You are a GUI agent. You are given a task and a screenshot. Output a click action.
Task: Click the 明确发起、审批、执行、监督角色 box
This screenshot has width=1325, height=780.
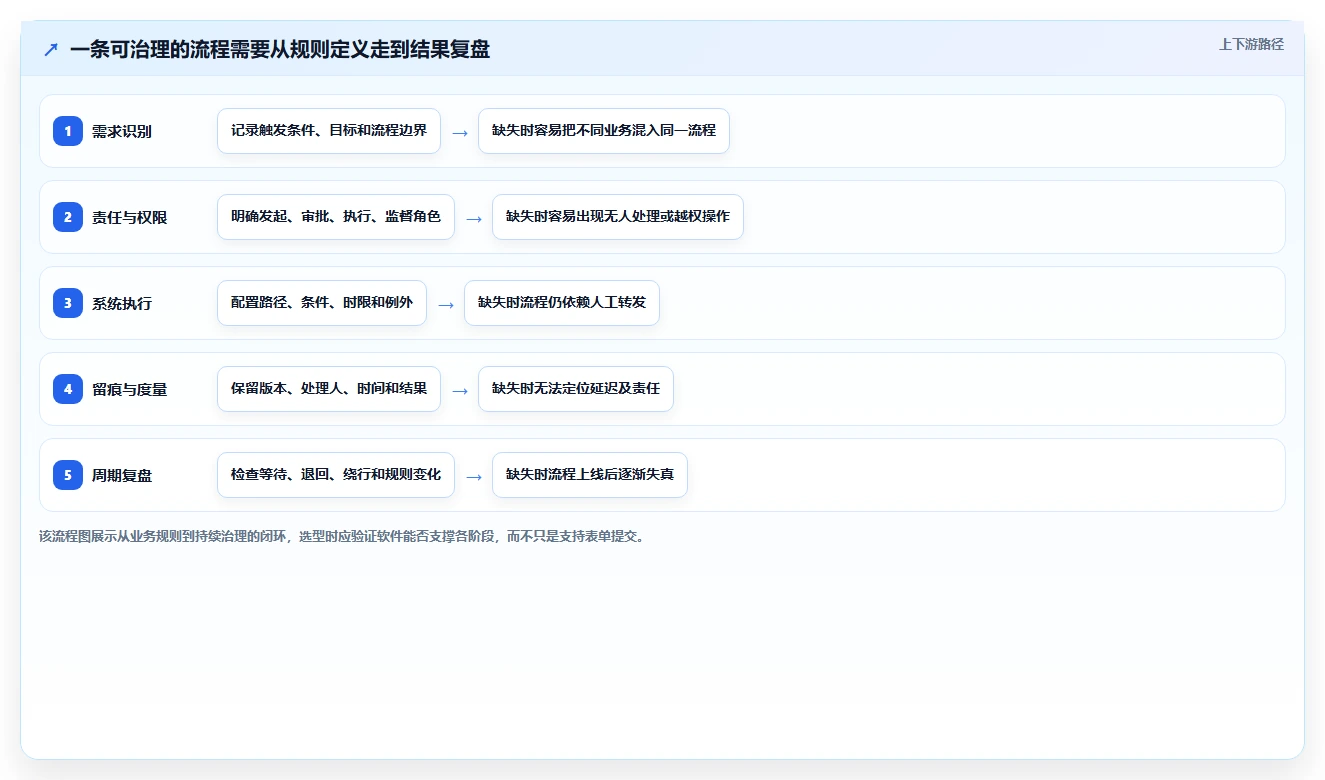tap(336, 217)
